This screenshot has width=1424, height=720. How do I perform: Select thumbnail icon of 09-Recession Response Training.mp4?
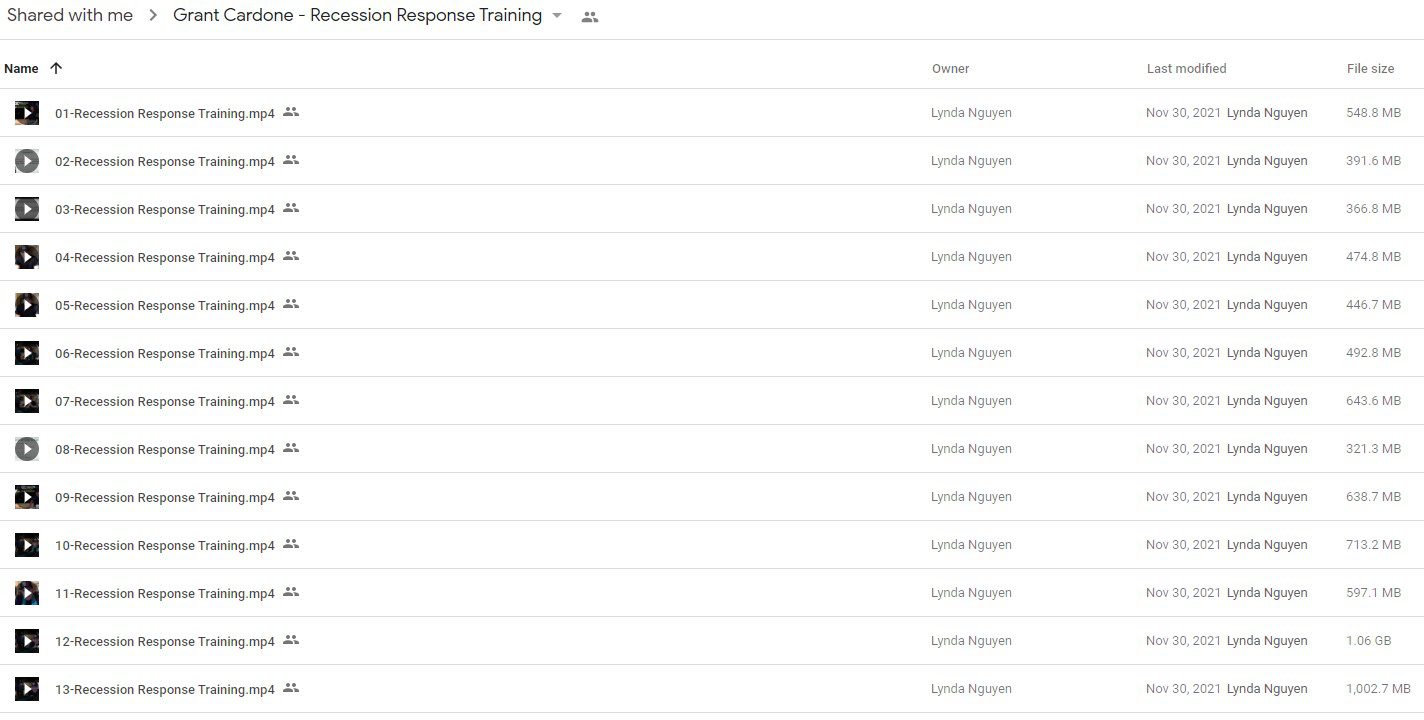coord(27,497)
